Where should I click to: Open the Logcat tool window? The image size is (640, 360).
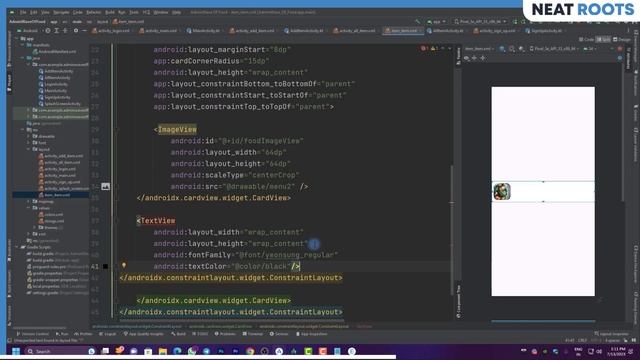coord(108,334)
